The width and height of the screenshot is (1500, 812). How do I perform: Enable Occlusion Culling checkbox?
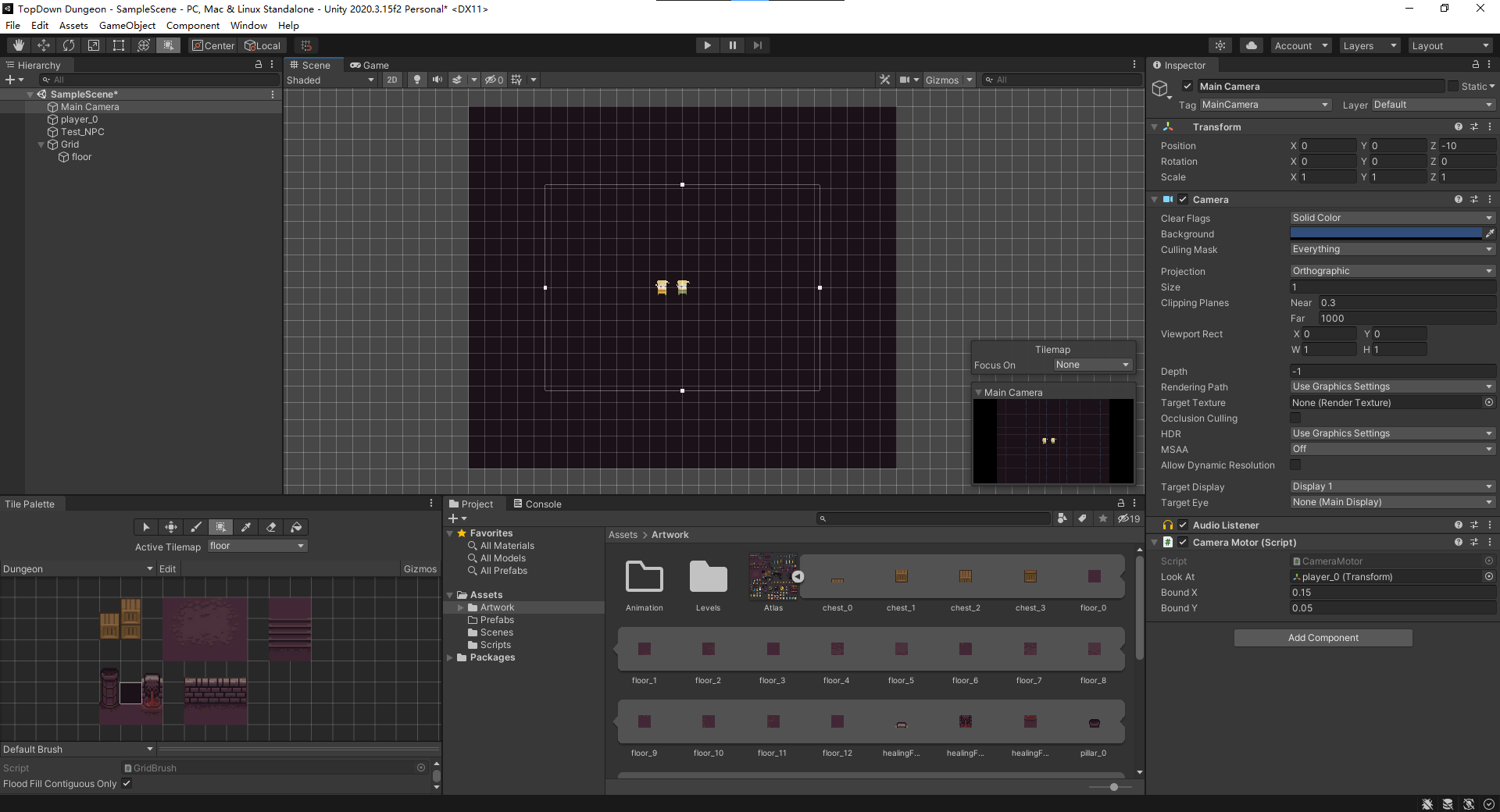point(1295,418)
